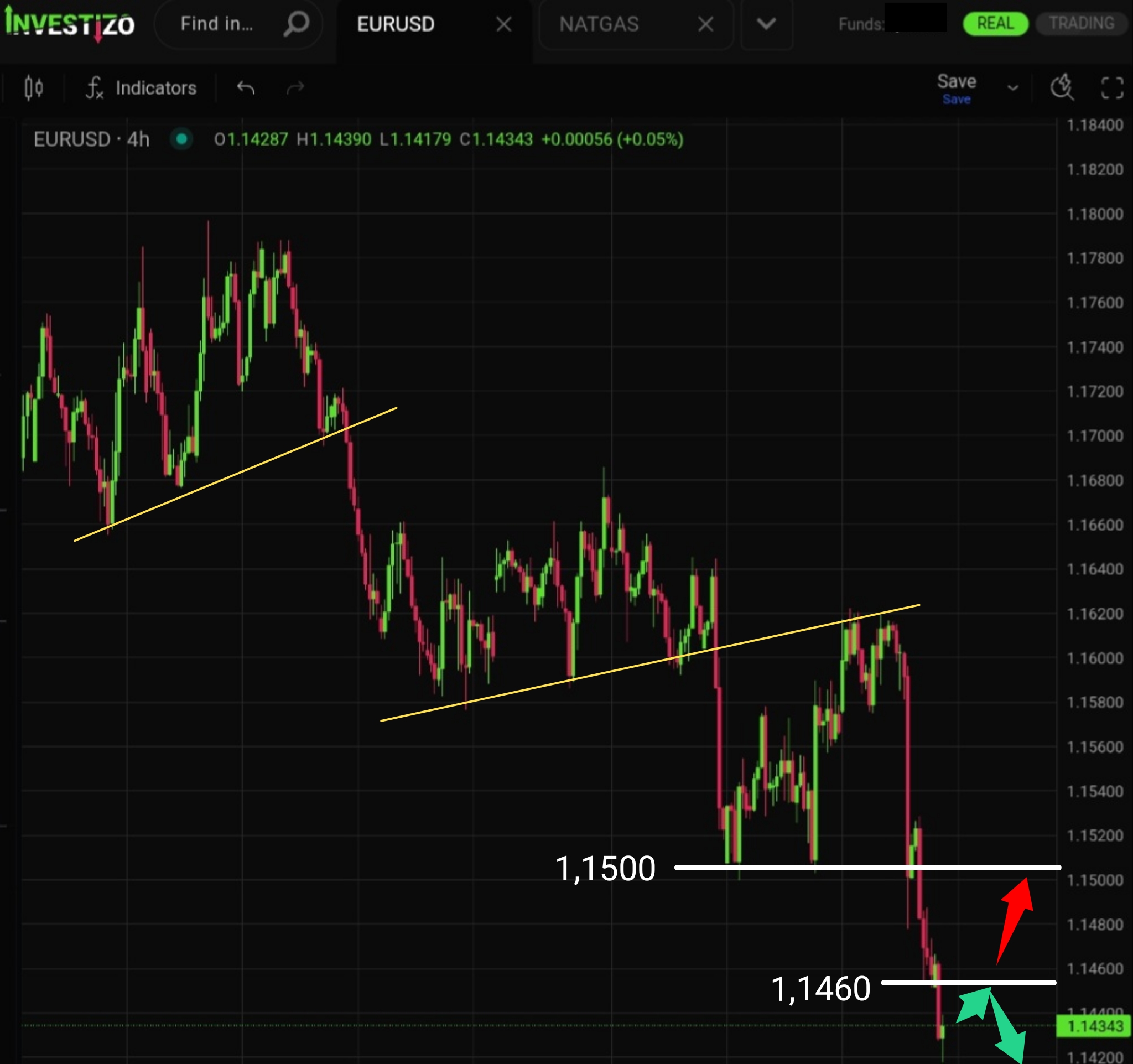Image resolution: width=1133 pixels, height=1064 pixels.
Task: Click the low value L1.14179
Action: click(x=415, y=139)
